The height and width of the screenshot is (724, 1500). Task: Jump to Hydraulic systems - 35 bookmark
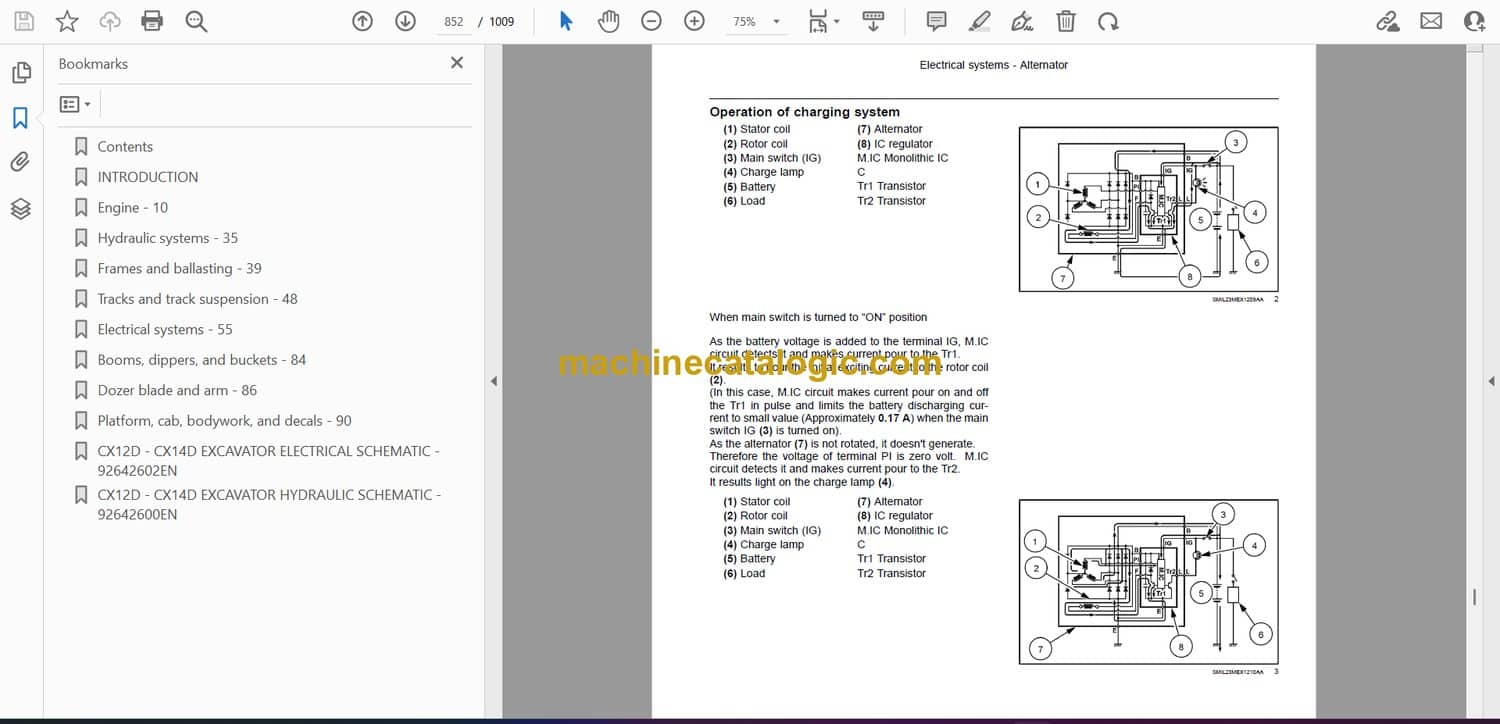(167, 238)
